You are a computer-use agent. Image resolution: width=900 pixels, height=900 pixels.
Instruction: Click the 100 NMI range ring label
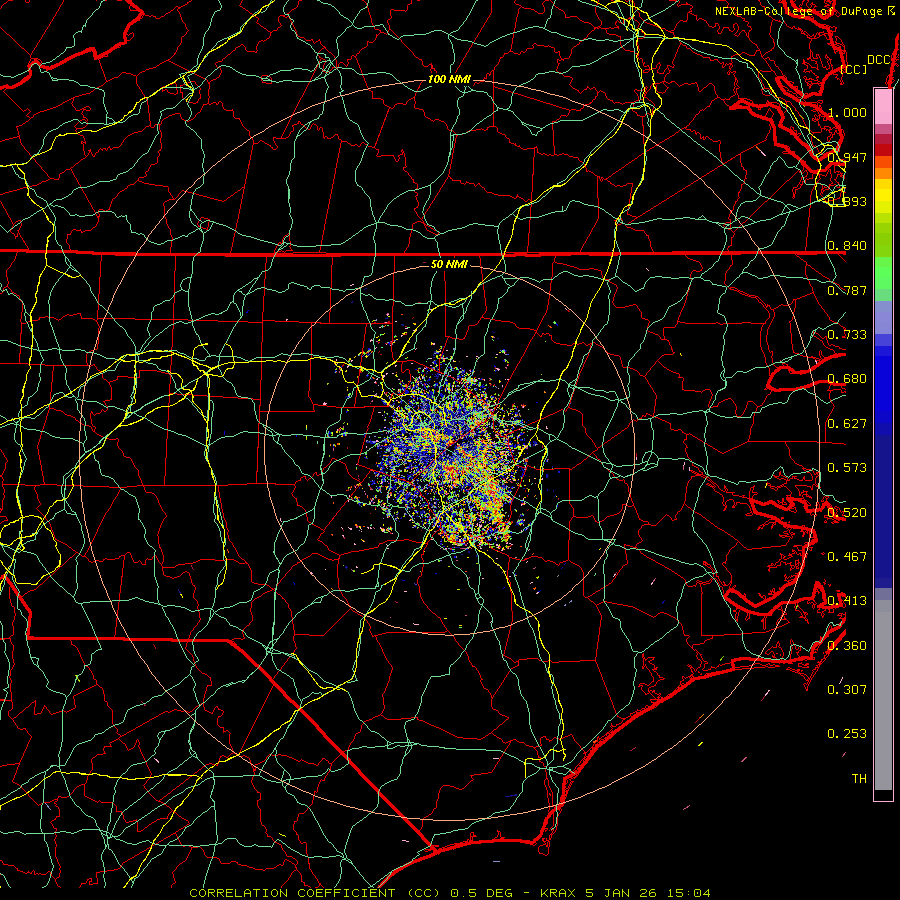pyautogui.click(x=449, y=79)
